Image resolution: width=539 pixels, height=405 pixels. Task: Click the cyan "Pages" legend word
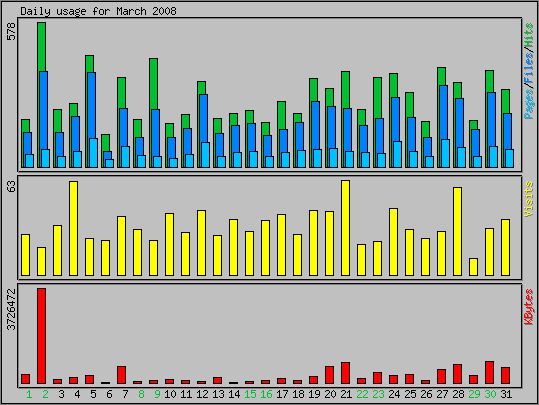pyautogui.click(x=529, y=104)
